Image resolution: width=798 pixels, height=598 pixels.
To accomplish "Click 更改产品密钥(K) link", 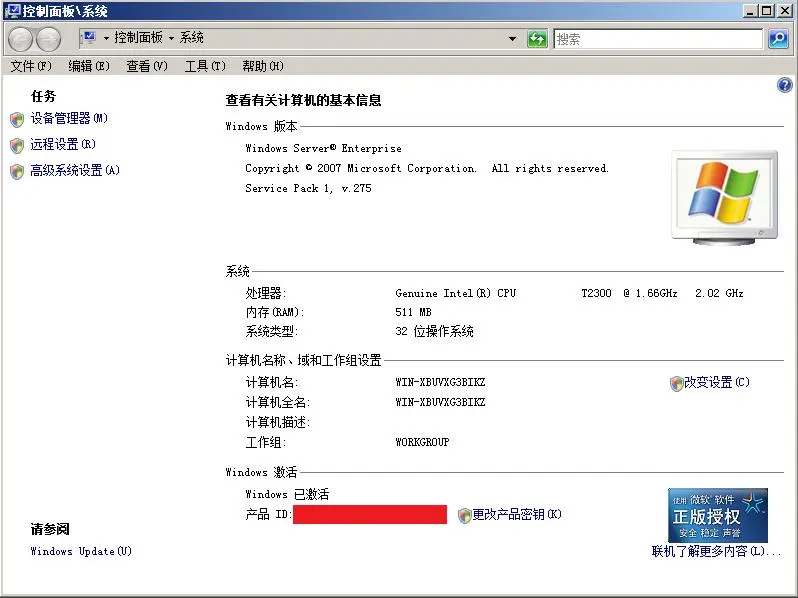I will pos(517,515).
